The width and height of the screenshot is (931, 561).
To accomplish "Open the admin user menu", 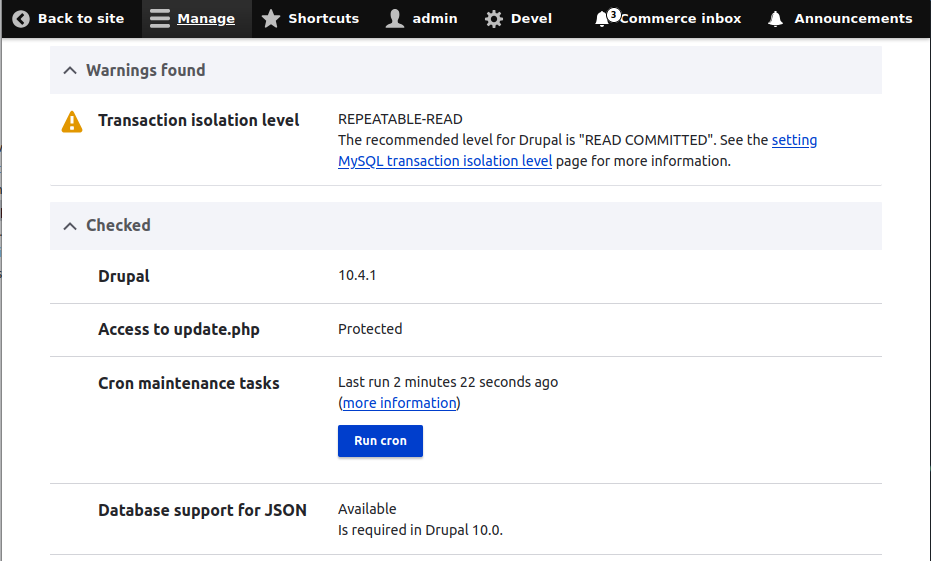I will (422, 19).
